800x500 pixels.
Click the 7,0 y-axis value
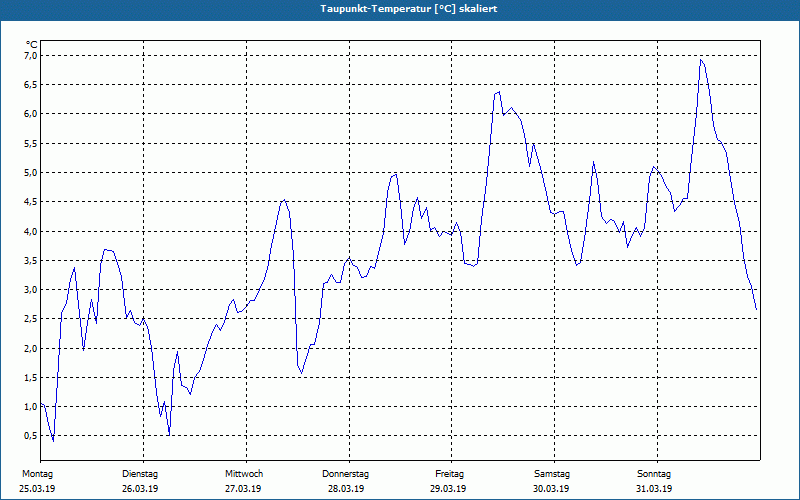31,55
